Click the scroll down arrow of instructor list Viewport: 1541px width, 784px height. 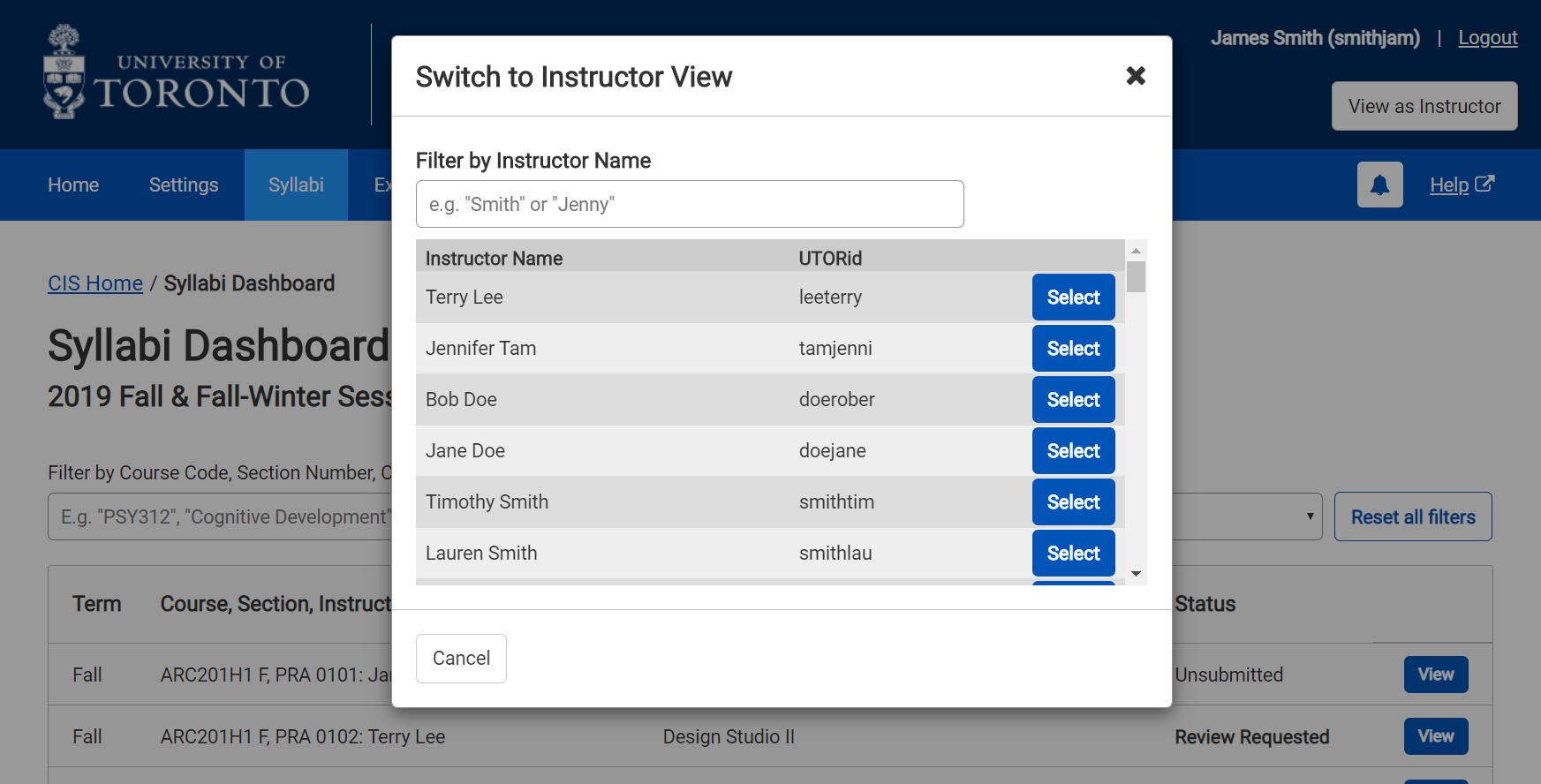click(1136, 574)
